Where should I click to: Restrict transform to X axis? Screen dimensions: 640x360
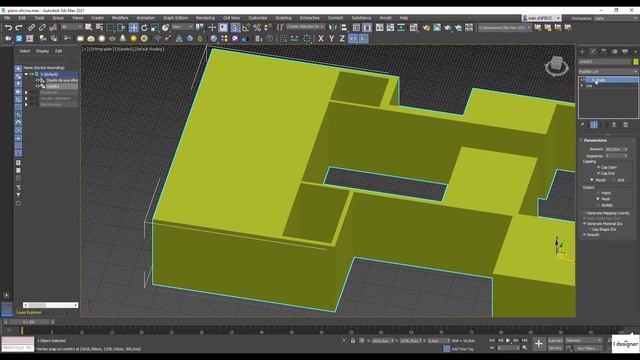321,39
